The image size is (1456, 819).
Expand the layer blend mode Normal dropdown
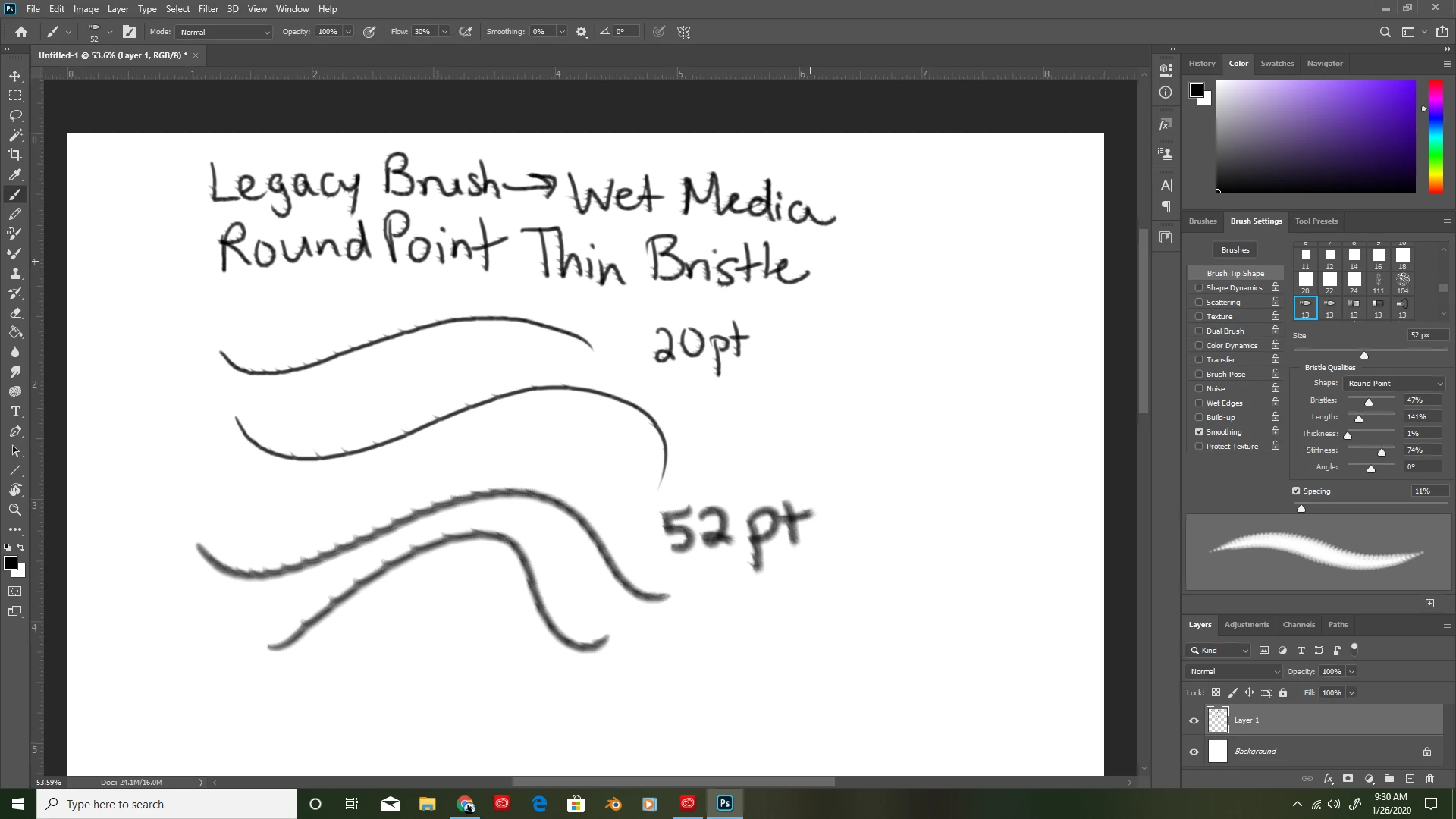pos(1234,672)
